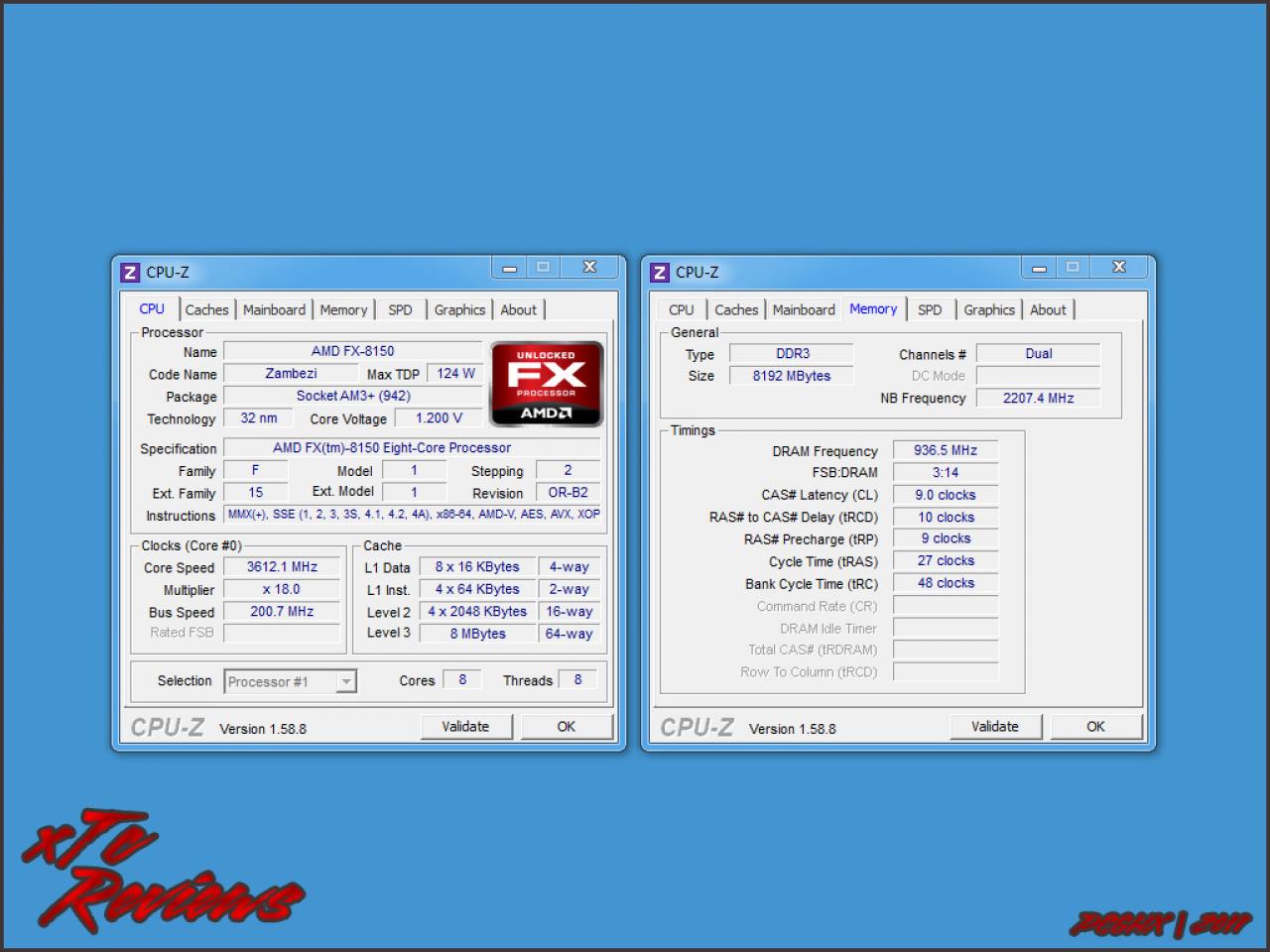Open the About tab in the left CPU-Z window

pyautogui.click(x=518, y=309)
